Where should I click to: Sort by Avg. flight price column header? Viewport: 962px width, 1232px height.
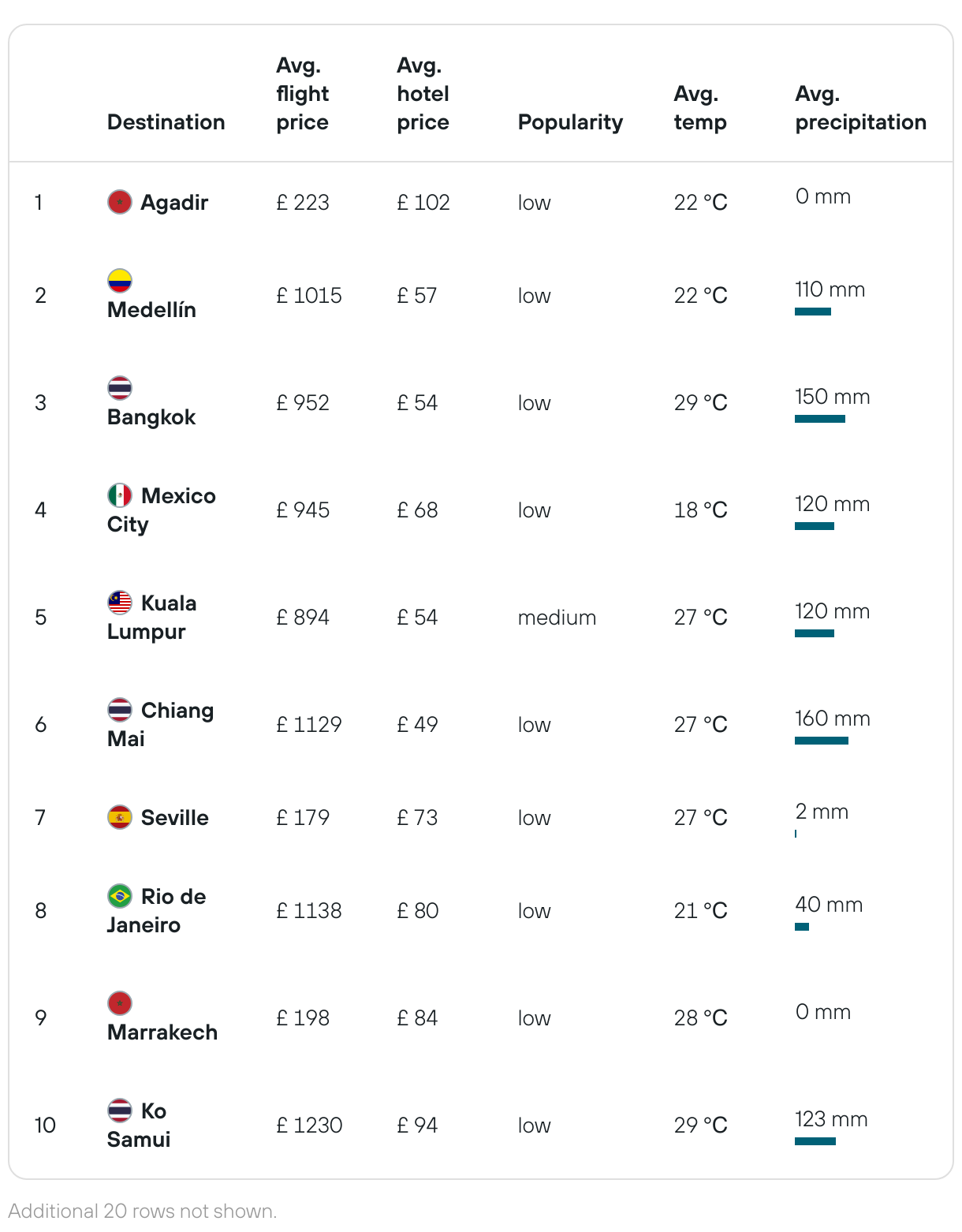click(303, 94)
